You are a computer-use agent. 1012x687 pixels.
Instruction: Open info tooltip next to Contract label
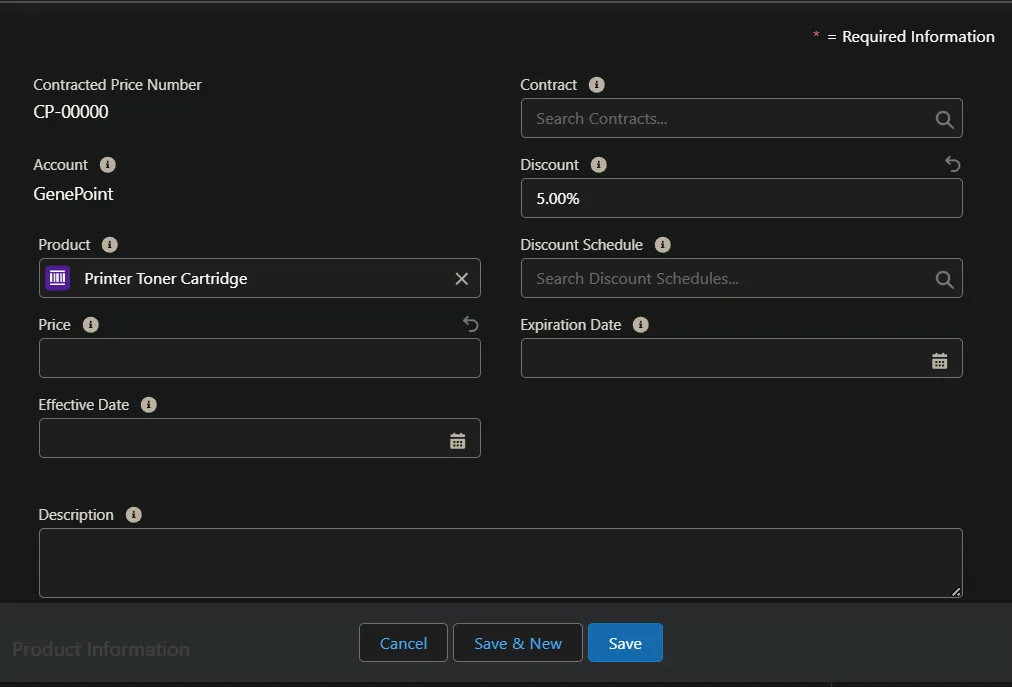(x=596, y=85)
